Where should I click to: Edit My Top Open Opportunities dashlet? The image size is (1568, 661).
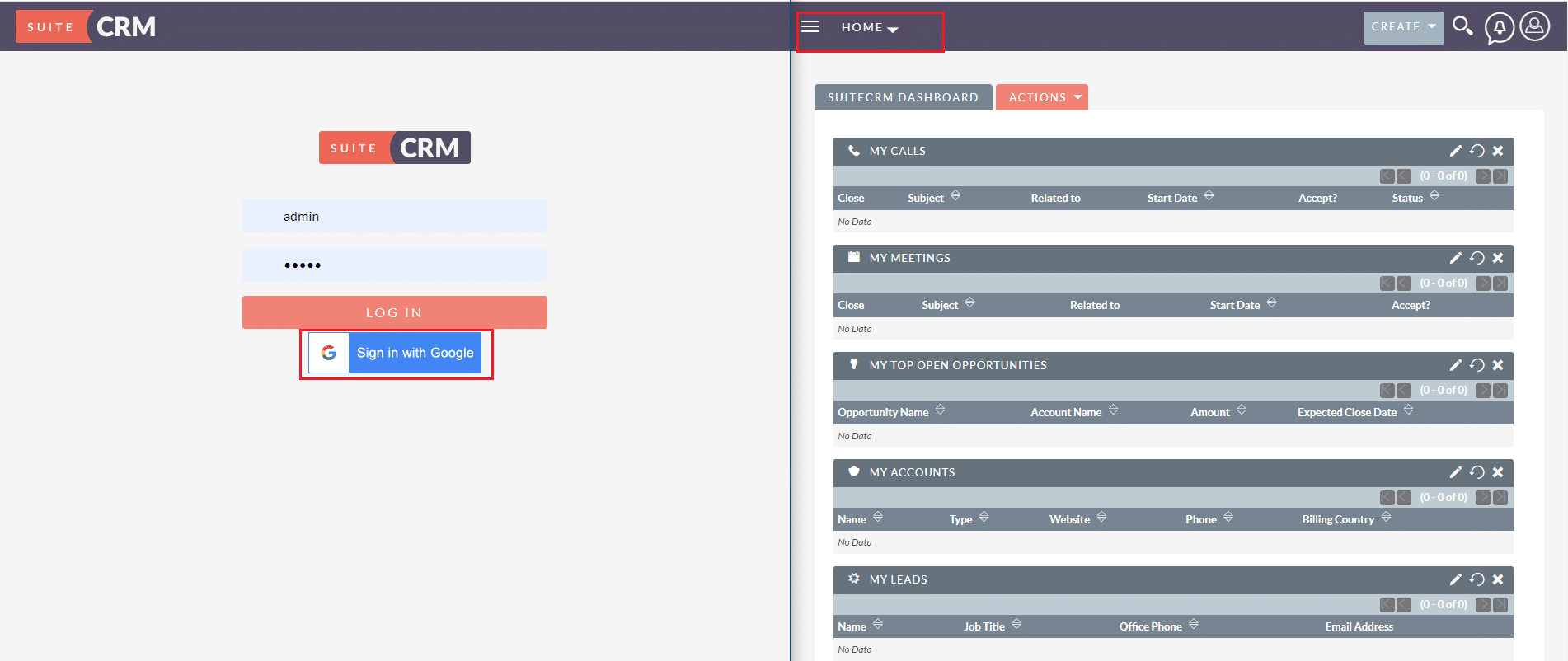point(1455,365)
